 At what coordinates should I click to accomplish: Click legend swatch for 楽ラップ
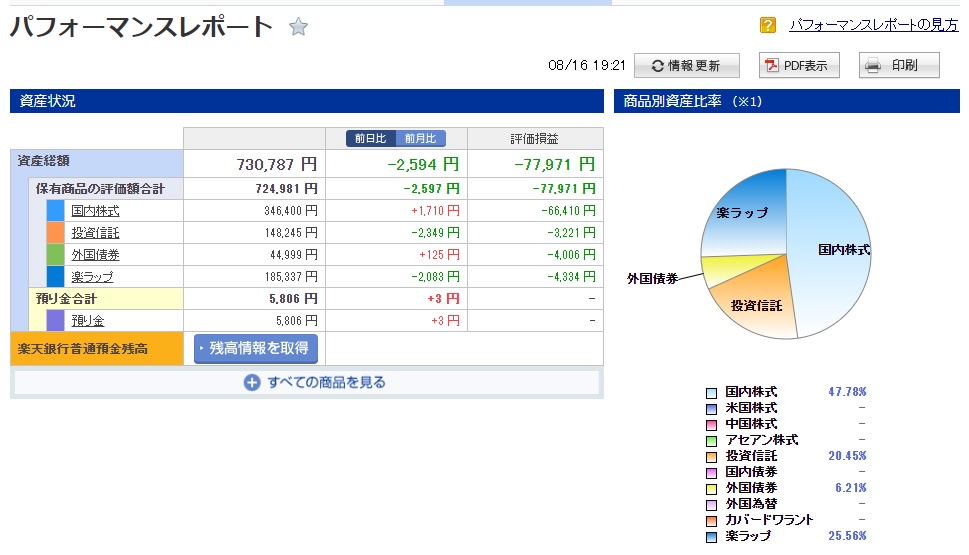712,538
